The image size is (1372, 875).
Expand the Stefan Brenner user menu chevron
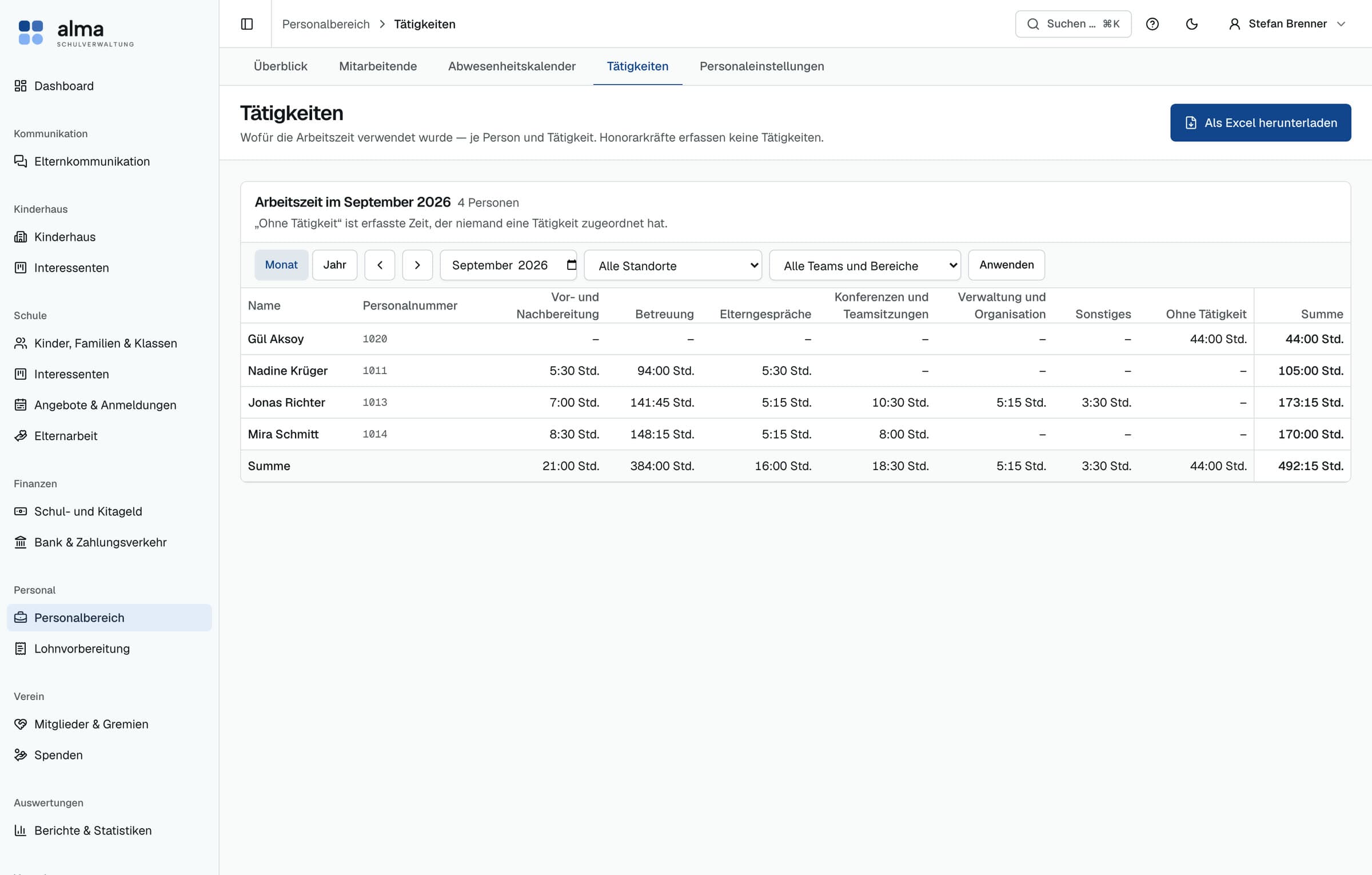(1341, 24)
